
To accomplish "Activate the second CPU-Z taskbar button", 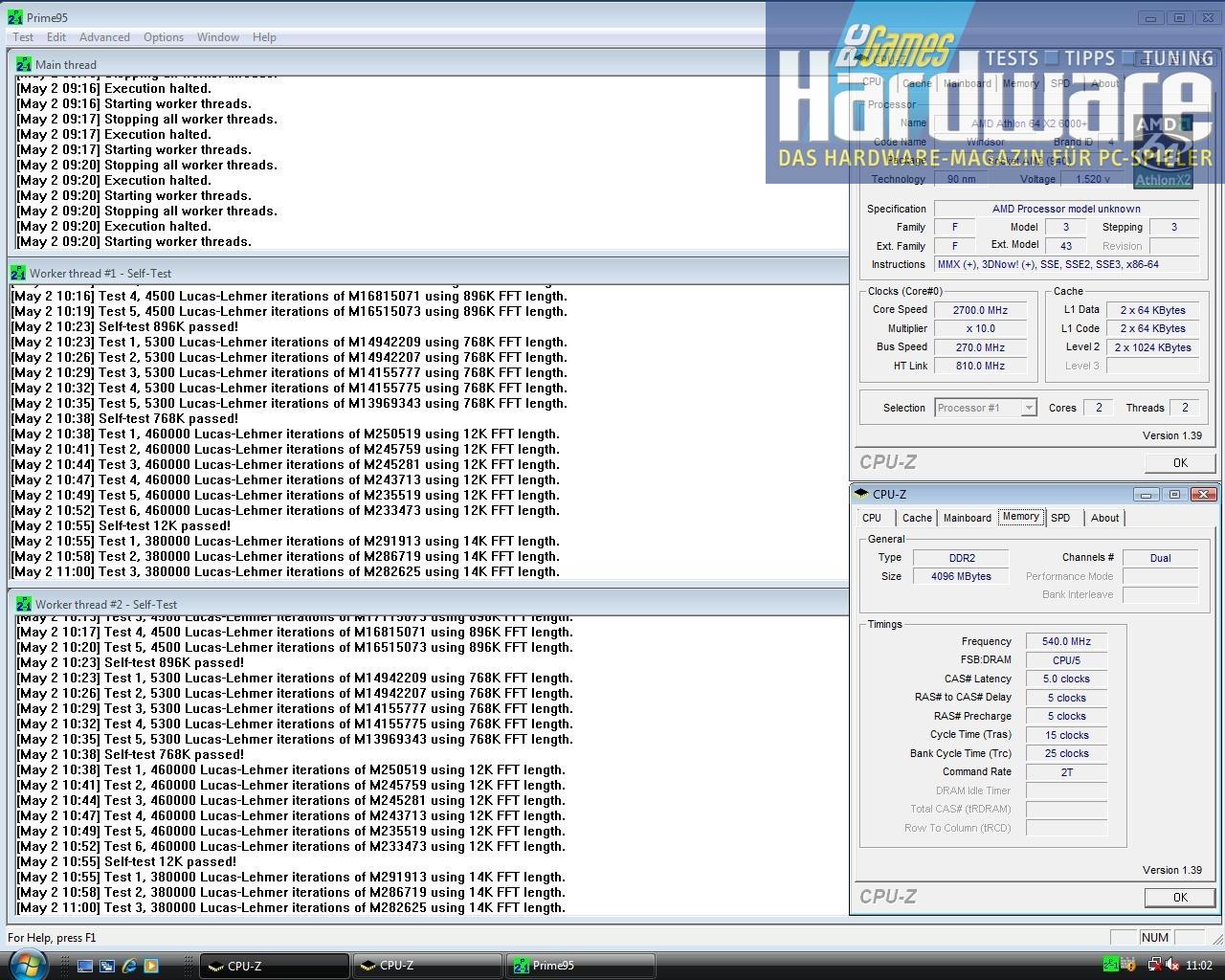I will point(427,966).
